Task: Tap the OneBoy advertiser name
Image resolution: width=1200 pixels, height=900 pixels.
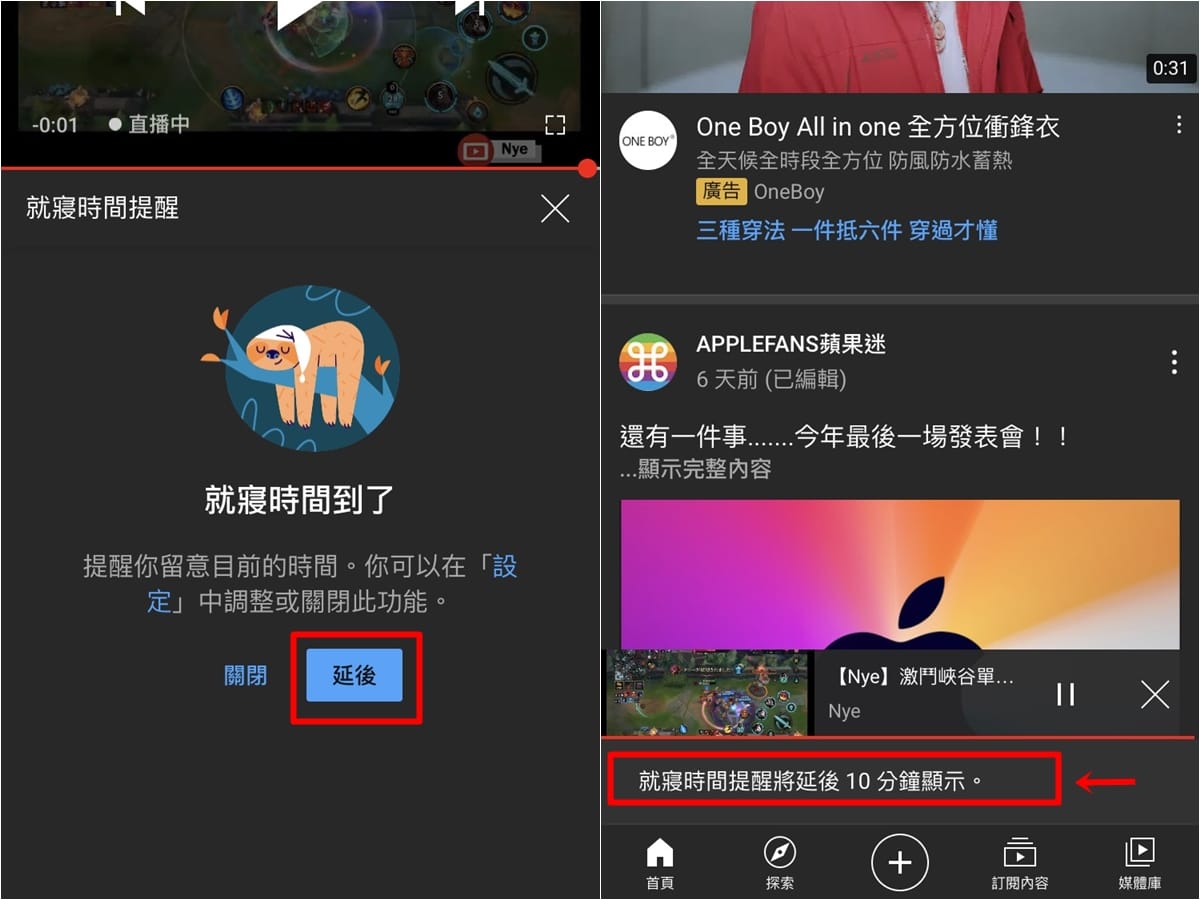Action: (x=789, y=192)
